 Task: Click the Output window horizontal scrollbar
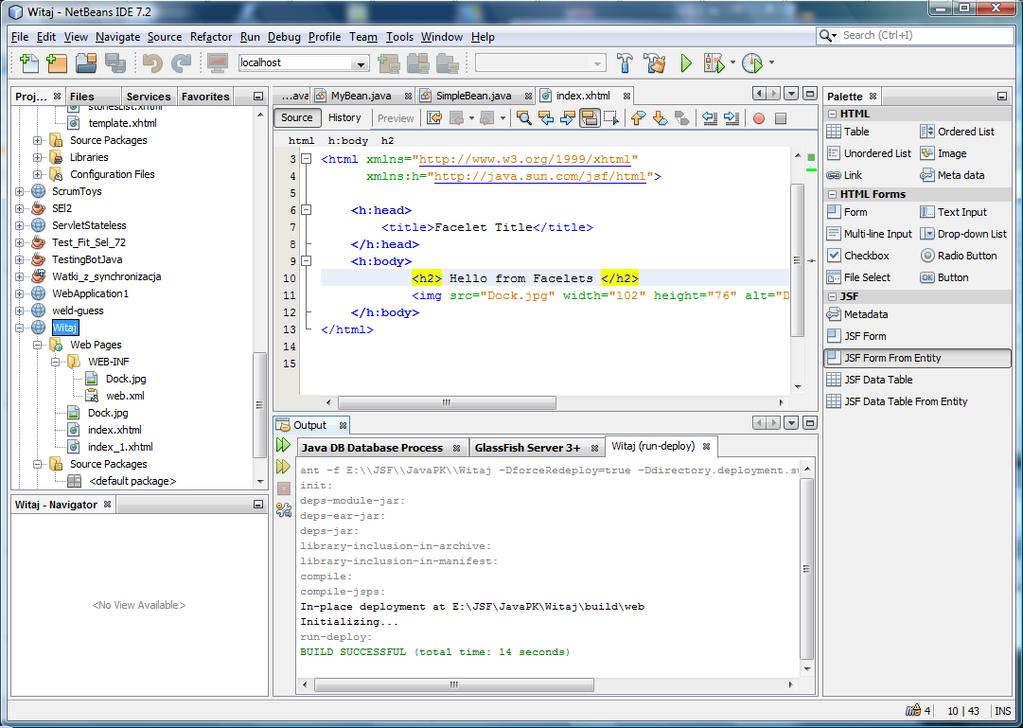(454, 685)
